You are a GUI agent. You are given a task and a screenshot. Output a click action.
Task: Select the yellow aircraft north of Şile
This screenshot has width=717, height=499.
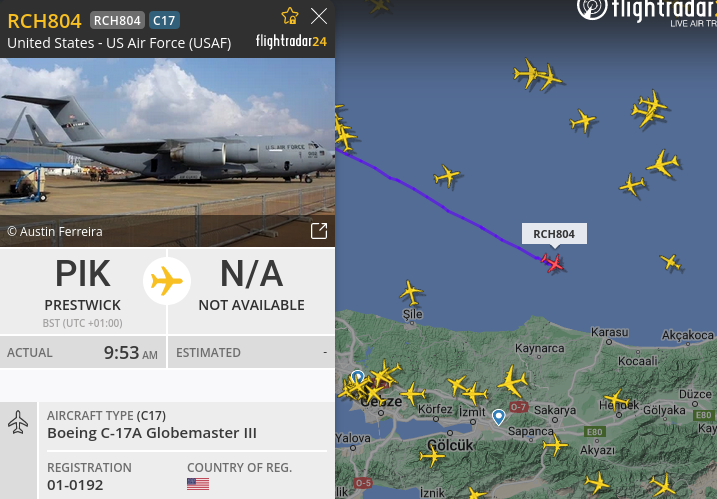pyautogui.click(x=411, y=292)
